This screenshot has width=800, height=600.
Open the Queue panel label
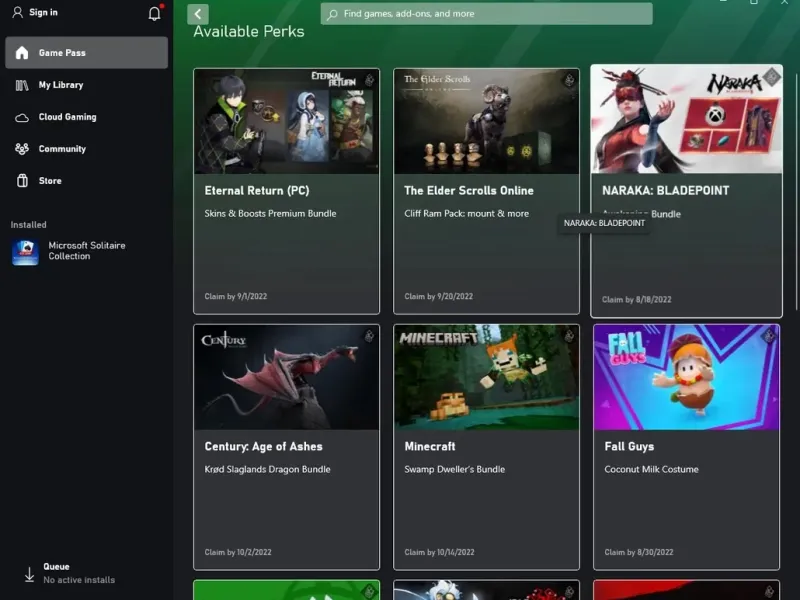click(56, 566)
